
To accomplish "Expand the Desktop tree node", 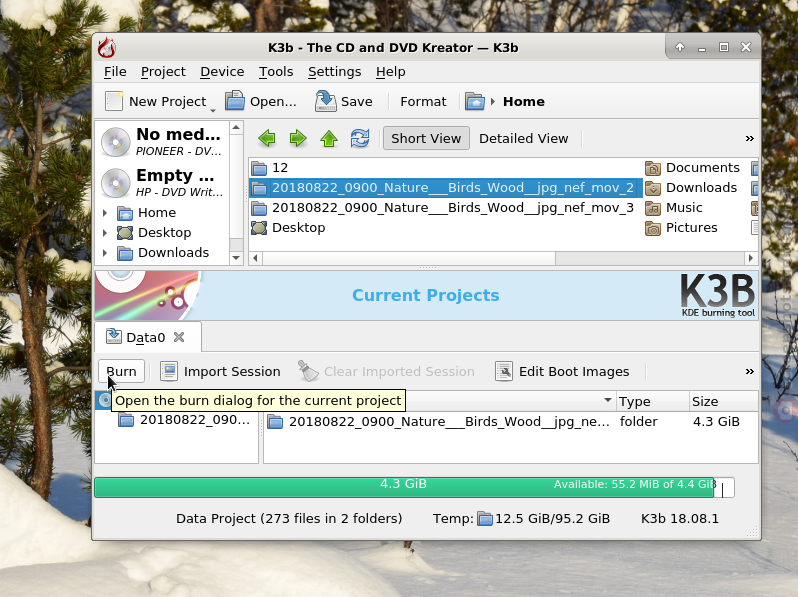I will pyautogui.click(x=105, y=233).
